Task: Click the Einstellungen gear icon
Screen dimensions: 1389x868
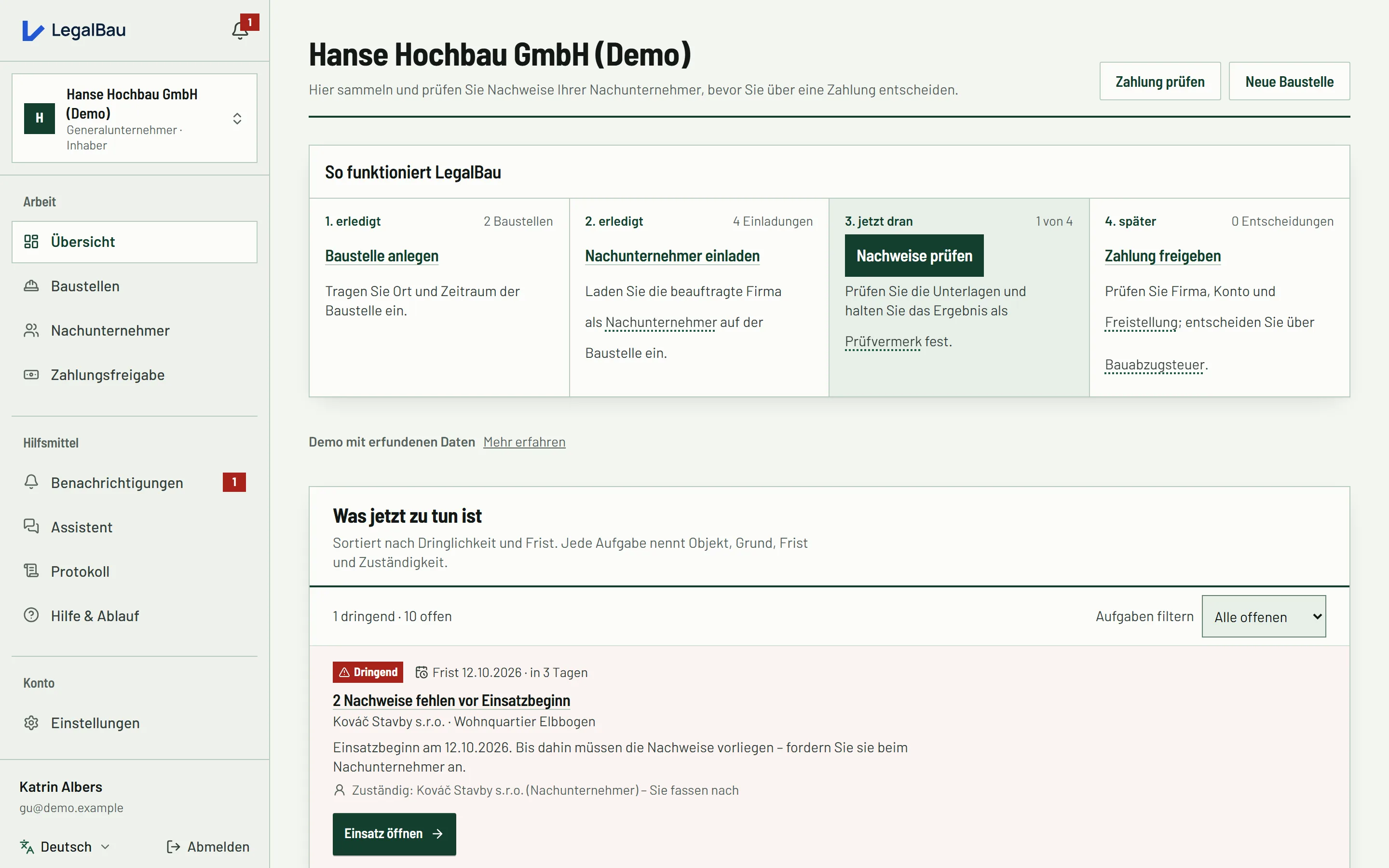Action: 31,723
